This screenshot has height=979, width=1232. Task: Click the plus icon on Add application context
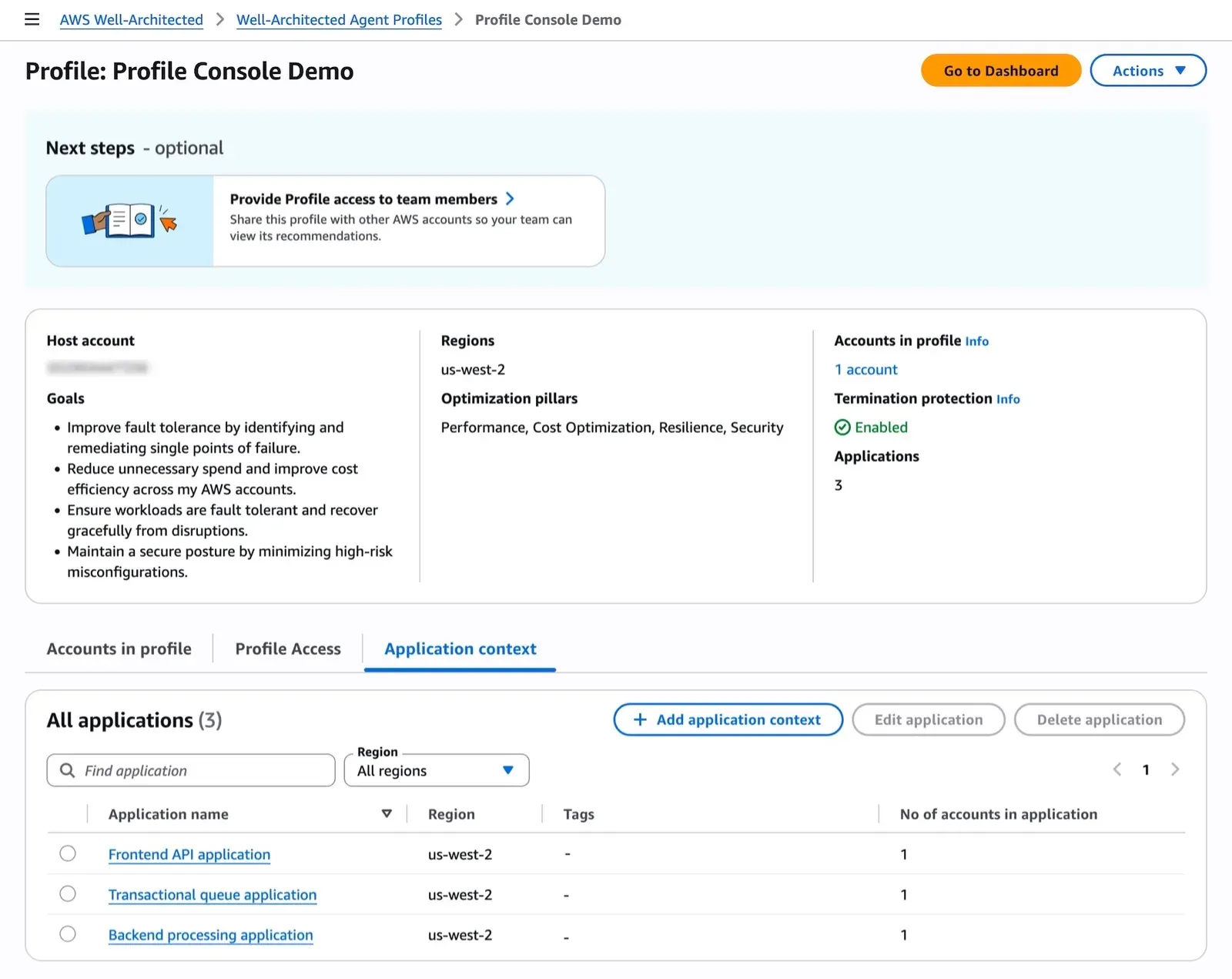pyautogui.click(x=640, y=719)
